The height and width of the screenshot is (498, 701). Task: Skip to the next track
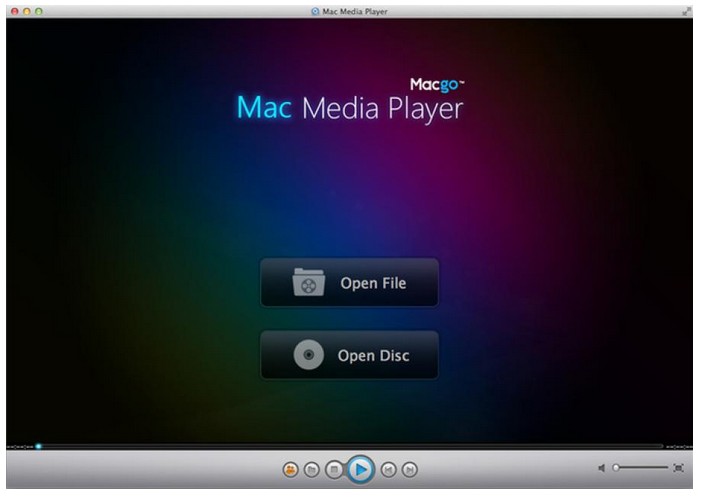pos(410,469)
